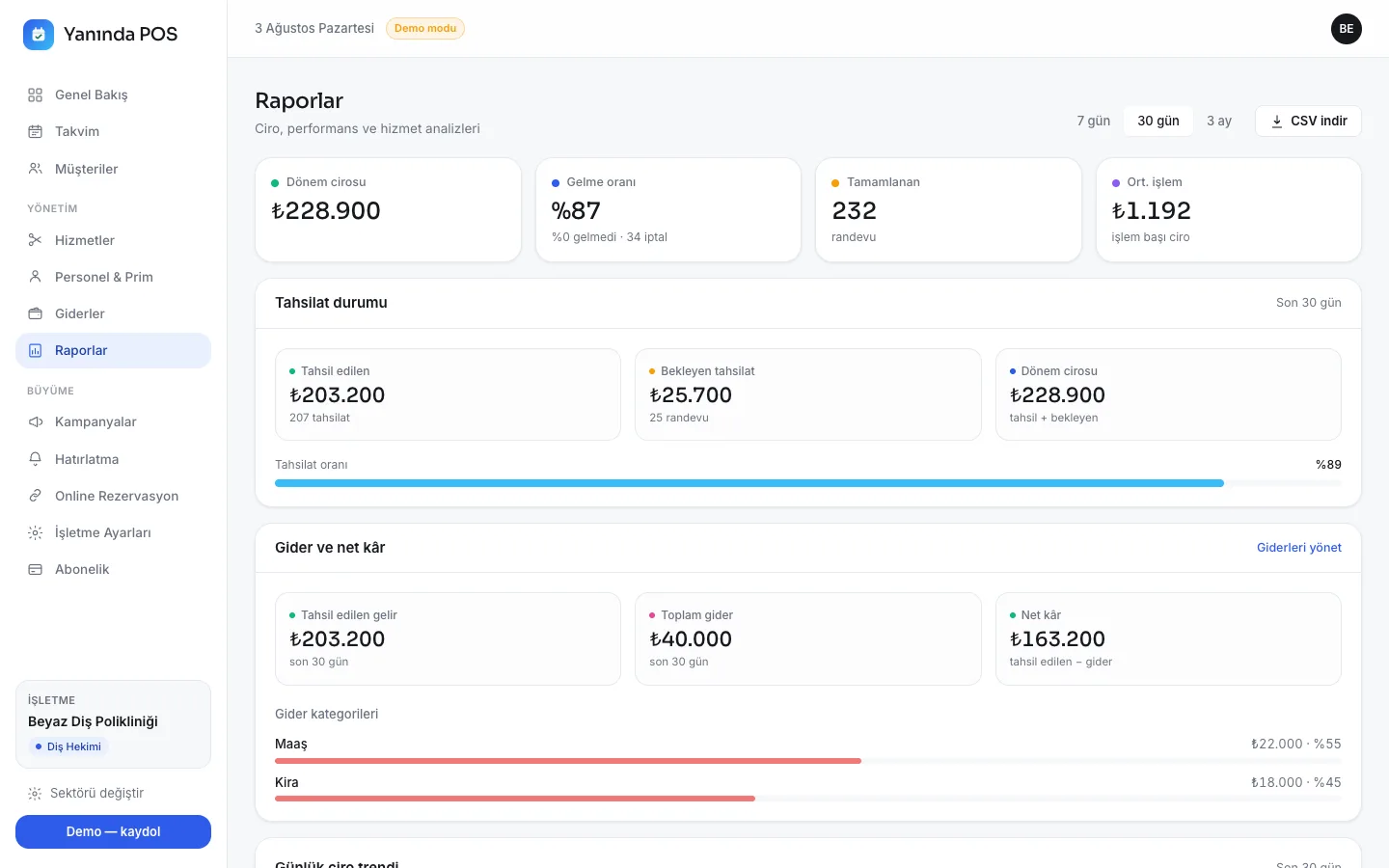Click the Takvim calendar icon

(x=36, y=131)
